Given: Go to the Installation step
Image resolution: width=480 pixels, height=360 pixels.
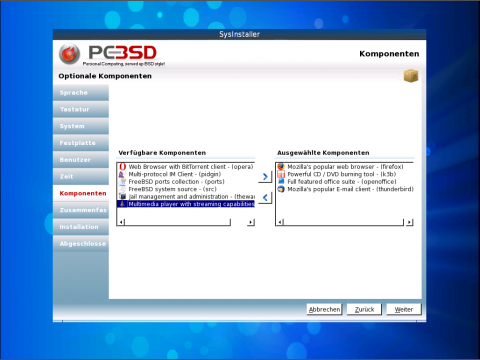Looking at the screenshot, I should 81,227.
